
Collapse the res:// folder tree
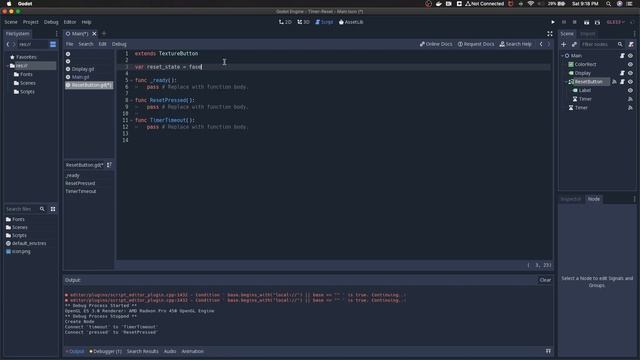pyautogui.click(x=7, y=66)
